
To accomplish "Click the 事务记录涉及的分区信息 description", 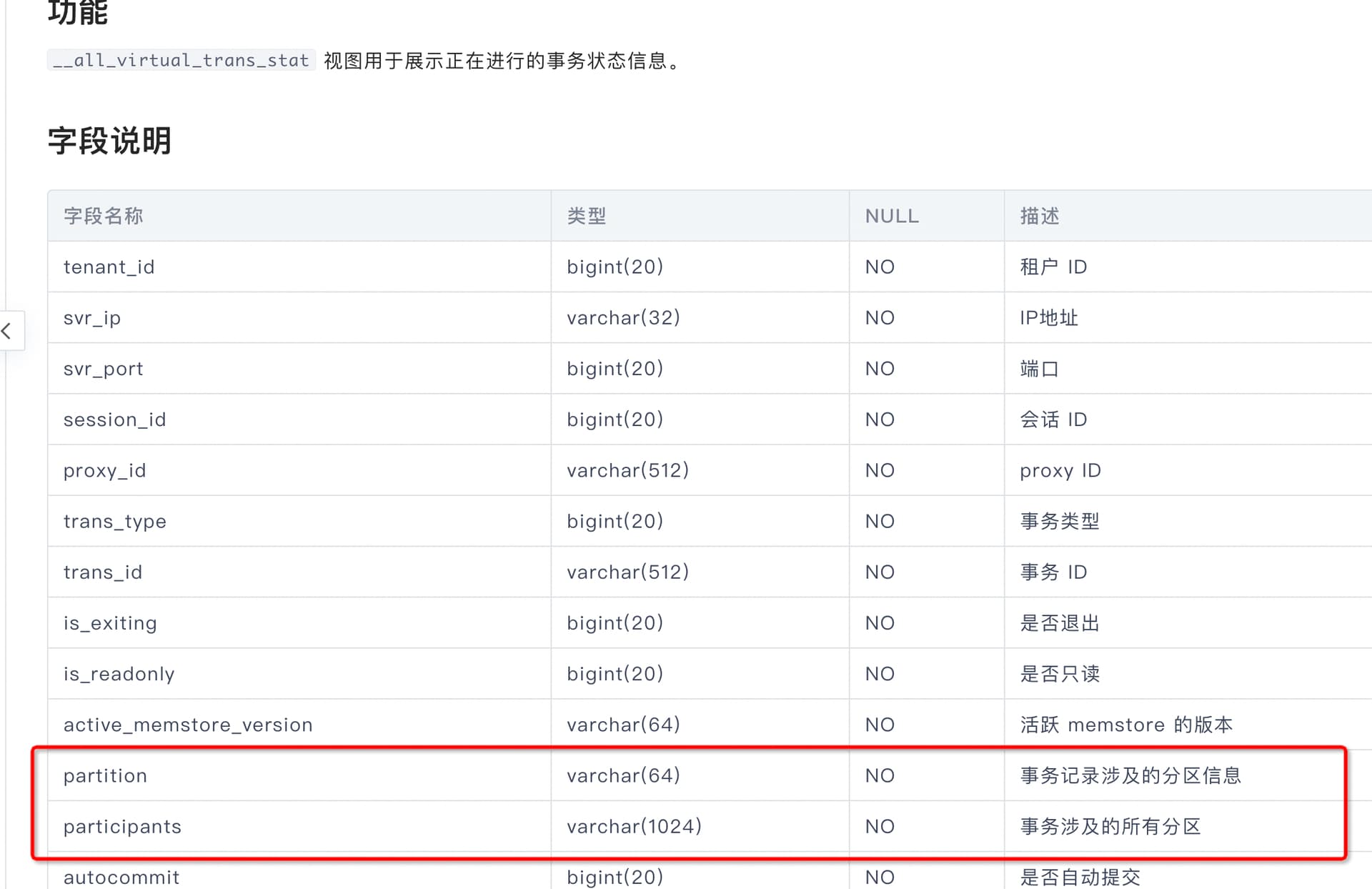I will coord(1130,775).
